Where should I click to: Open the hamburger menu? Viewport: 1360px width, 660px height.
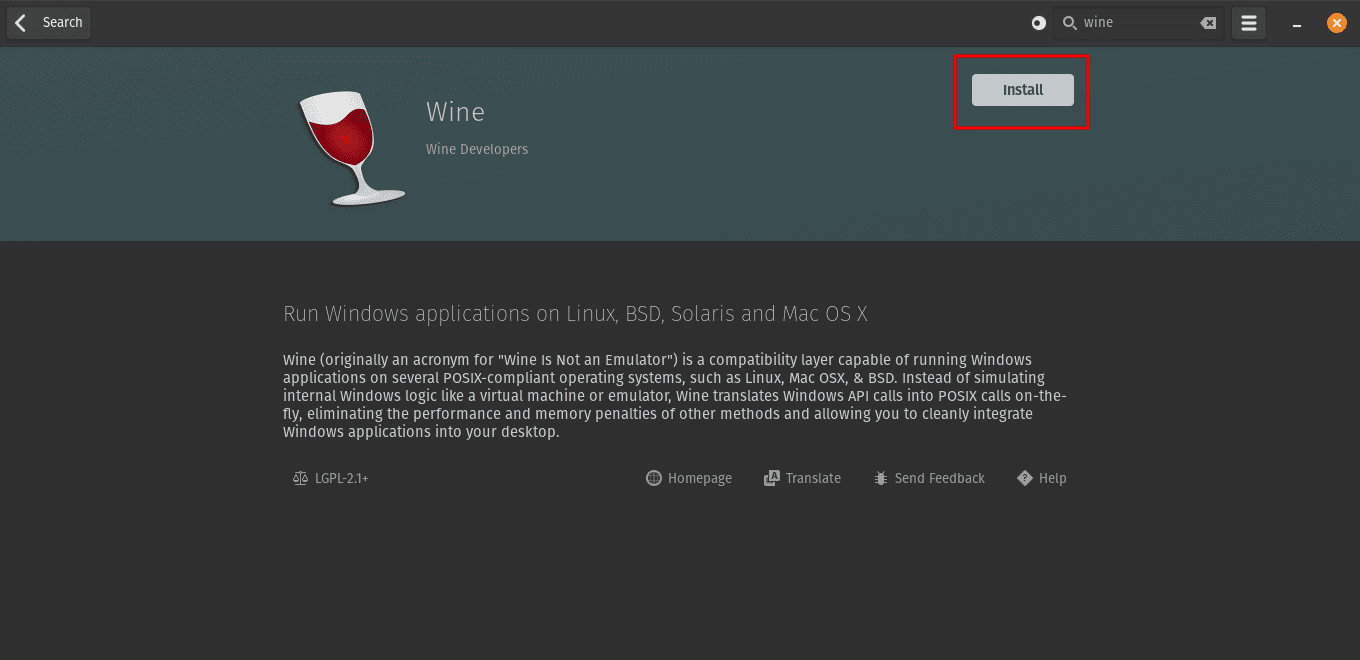1248,22
